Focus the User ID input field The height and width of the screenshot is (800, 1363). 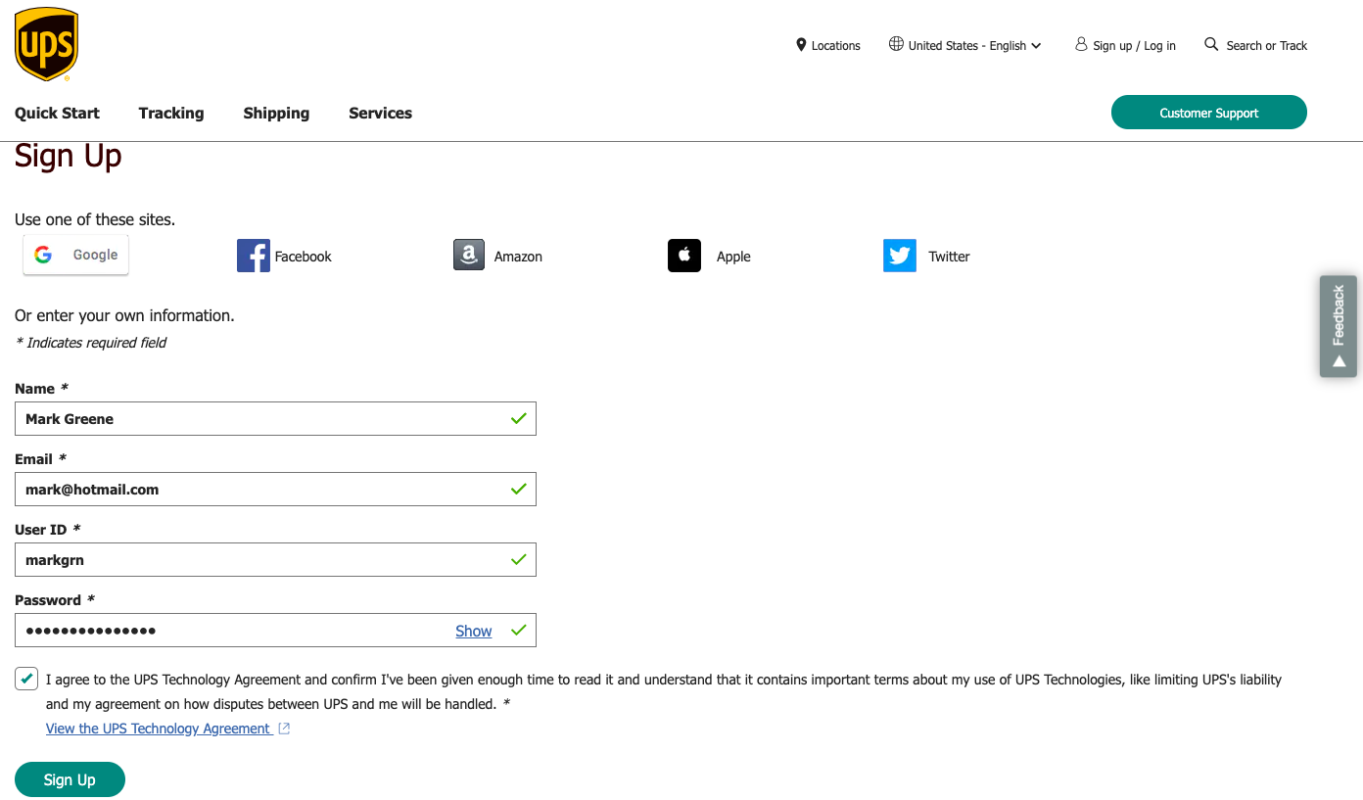click(275, 560)
